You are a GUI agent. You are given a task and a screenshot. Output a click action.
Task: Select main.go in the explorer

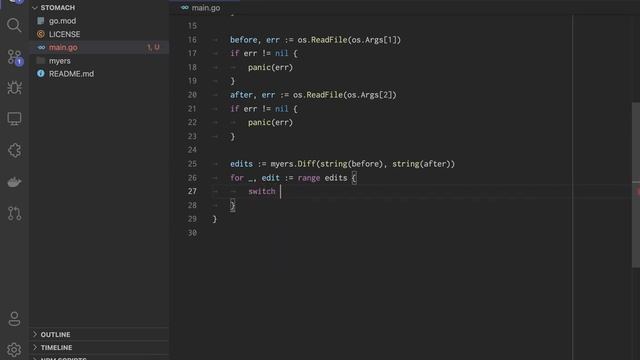pyautogui.click(x=99, y=47)
